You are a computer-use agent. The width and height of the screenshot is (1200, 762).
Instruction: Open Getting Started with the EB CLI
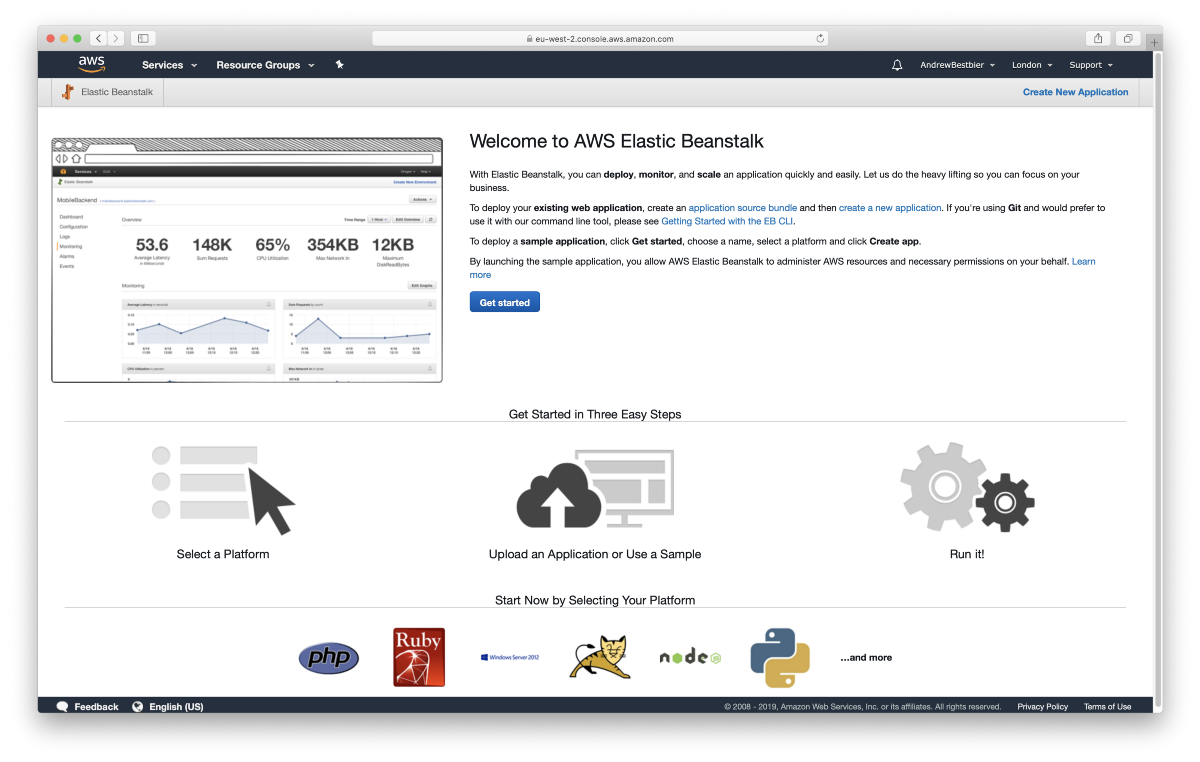(727, 221)
